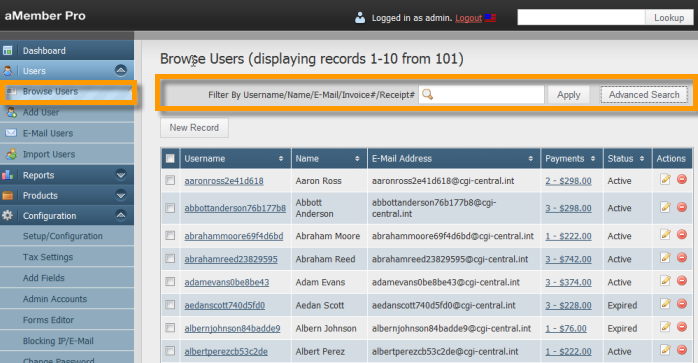This screenshot has height=363, width=698.
Task: Delete Abraham Reed's record red icon
Action: click(682, 258)
